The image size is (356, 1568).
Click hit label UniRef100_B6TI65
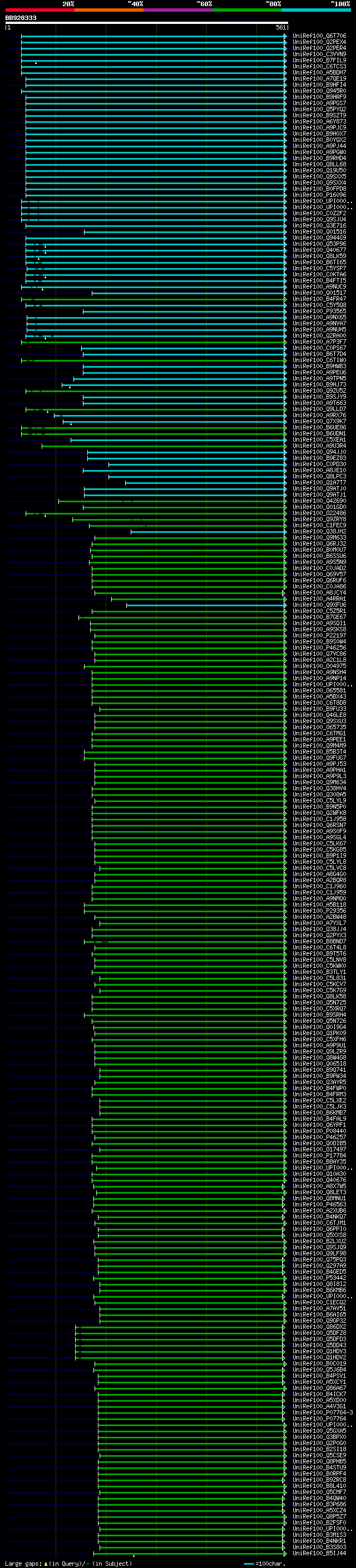tap(319, 262)
